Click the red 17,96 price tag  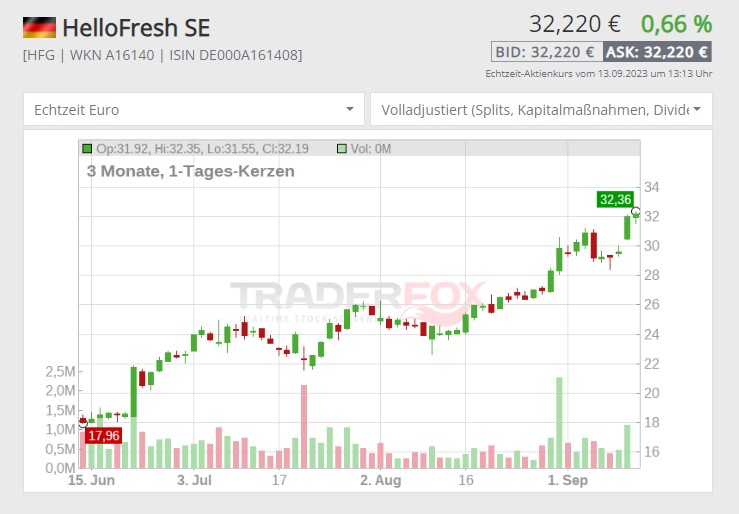[x=104, y=436]
